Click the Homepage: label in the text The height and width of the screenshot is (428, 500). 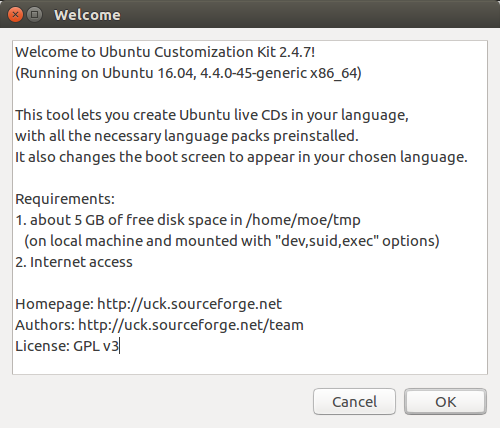pos(55,304)
